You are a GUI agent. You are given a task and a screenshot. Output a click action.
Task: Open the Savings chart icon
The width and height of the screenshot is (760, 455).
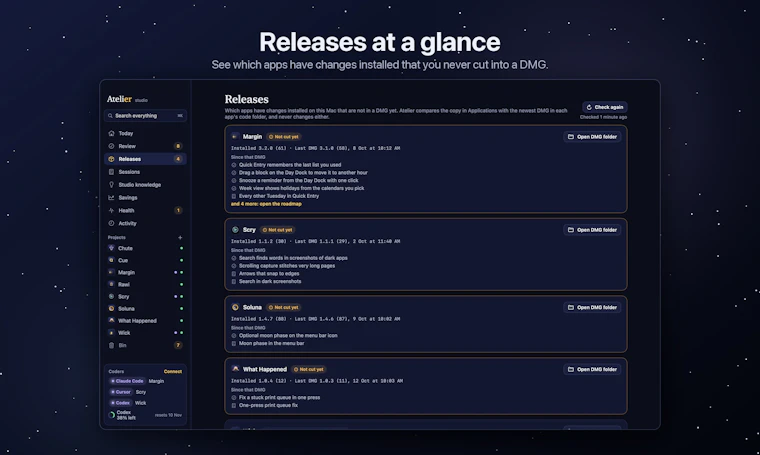(x=111, y=198)
